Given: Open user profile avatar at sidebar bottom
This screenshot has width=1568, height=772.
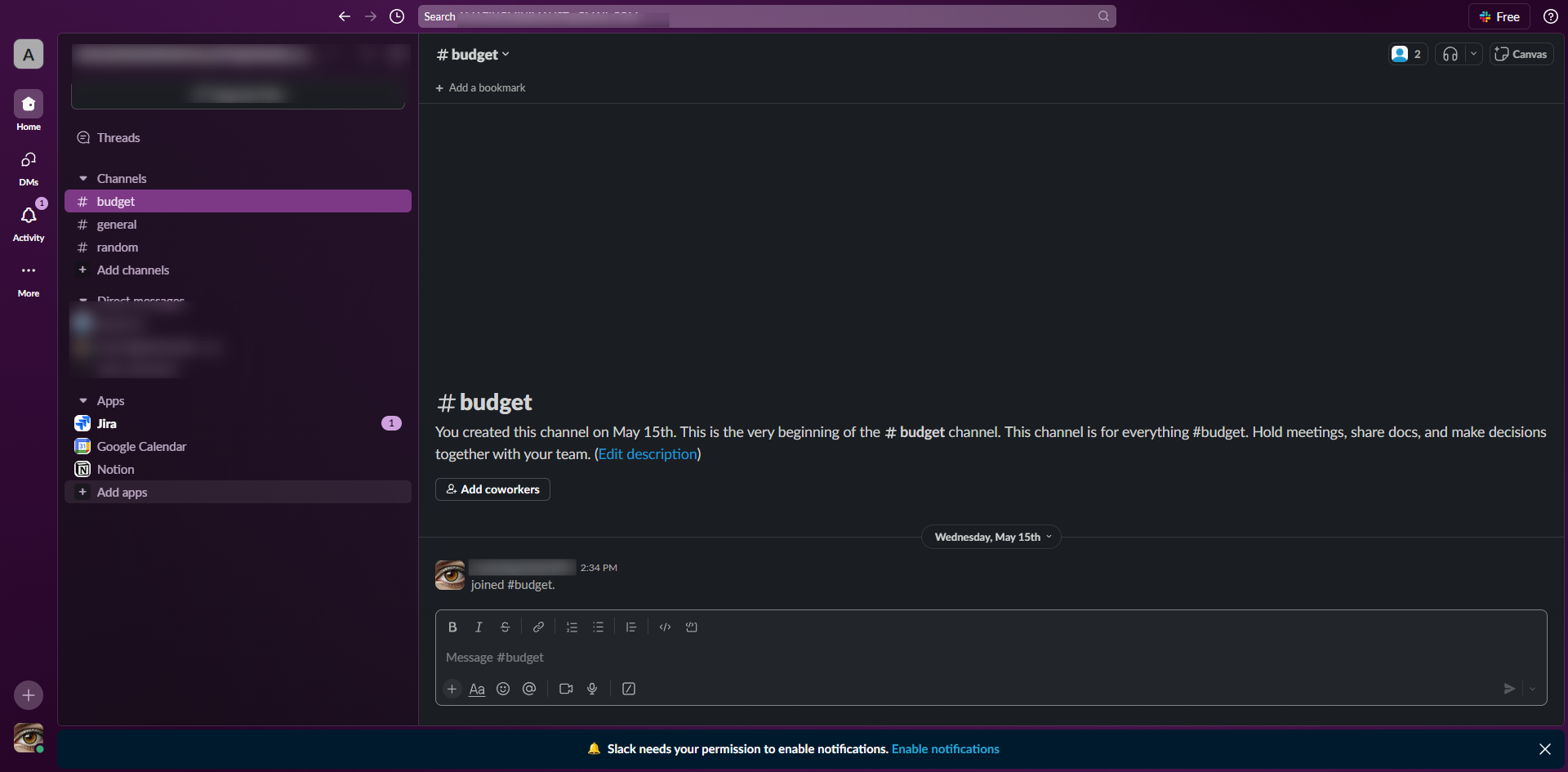Looking at the screenshot, I should click(x=29, y=738).
